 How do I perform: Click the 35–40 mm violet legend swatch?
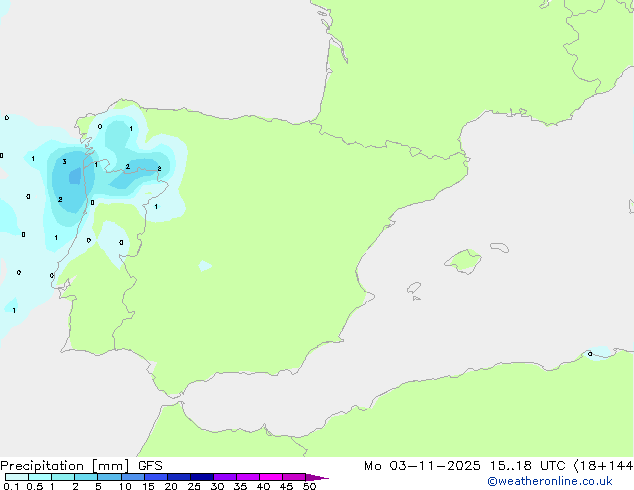pyautogui.click(x=248, y=477)
